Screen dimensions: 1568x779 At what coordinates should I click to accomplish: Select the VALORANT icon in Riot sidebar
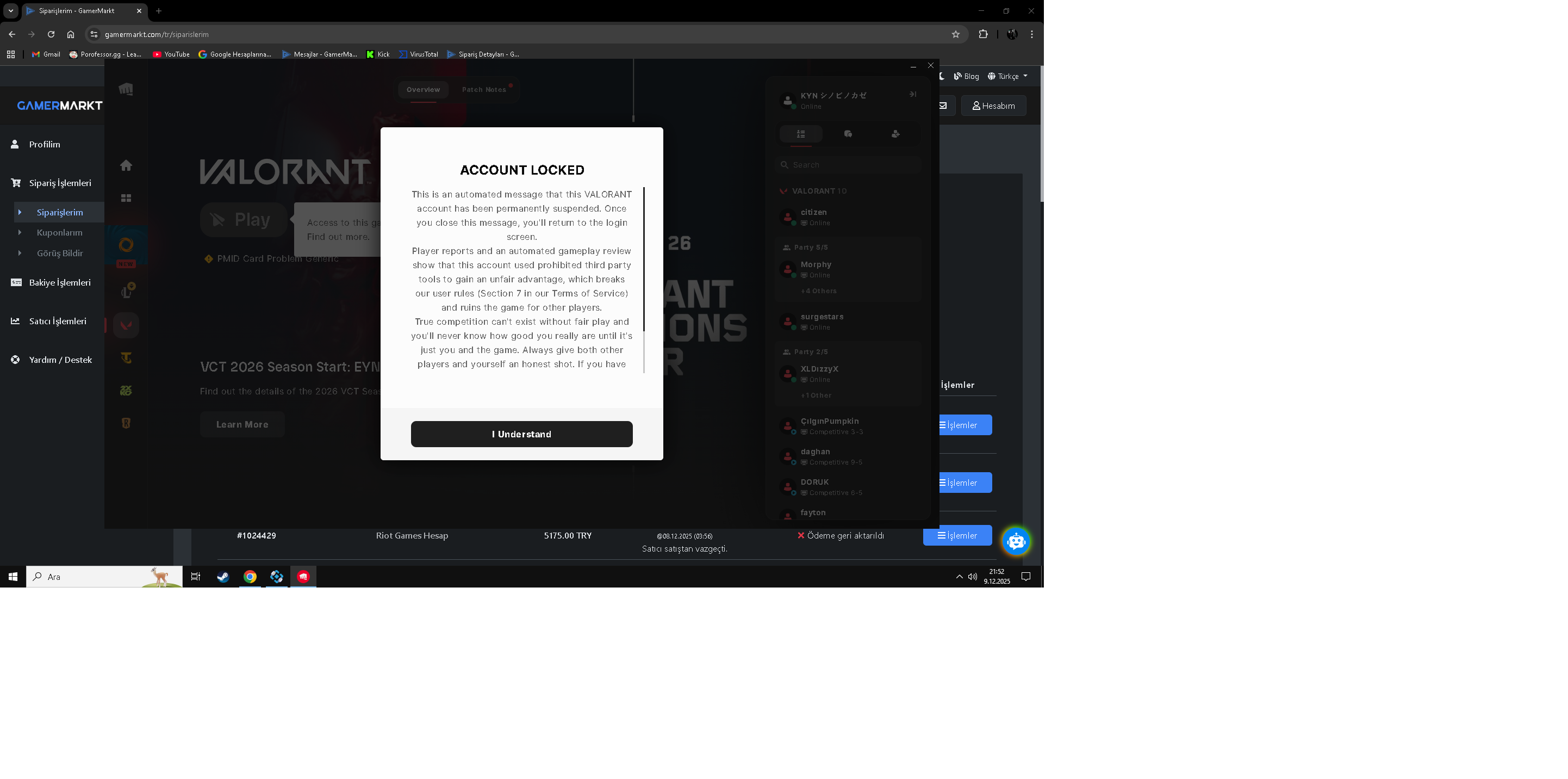tap(126, 325)
